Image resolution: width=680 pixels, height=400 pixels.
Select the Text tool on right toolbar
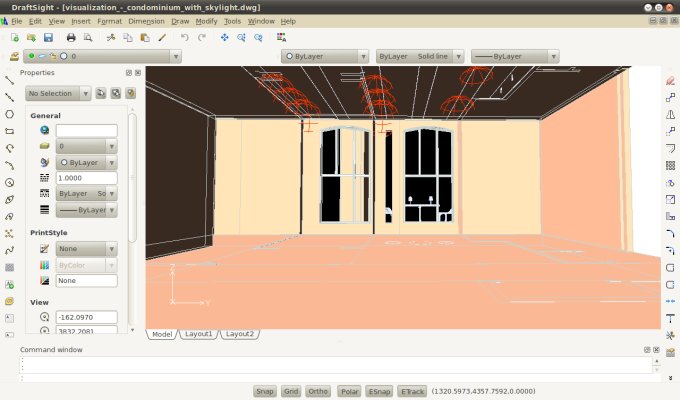click(670, 318)
